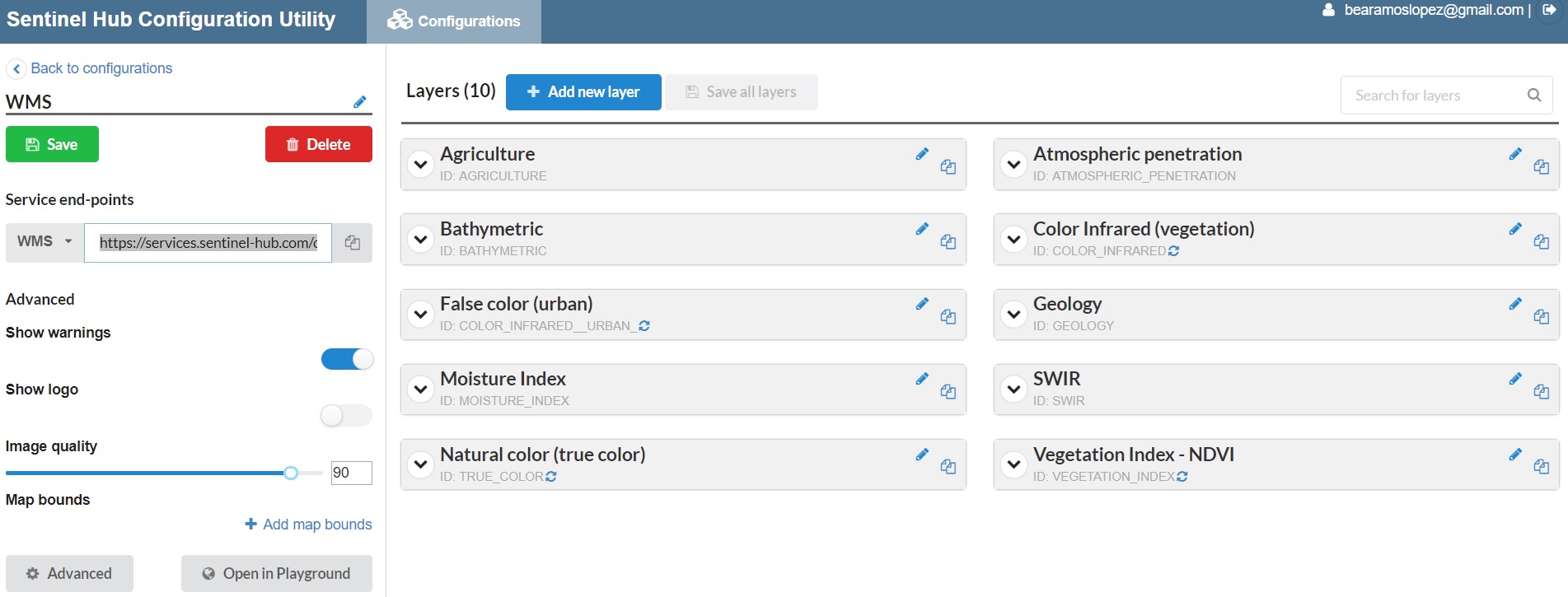Copy the Natural color (true color) layer
The height and width of the screenshot is (597, 1568).
pos(948,467)
